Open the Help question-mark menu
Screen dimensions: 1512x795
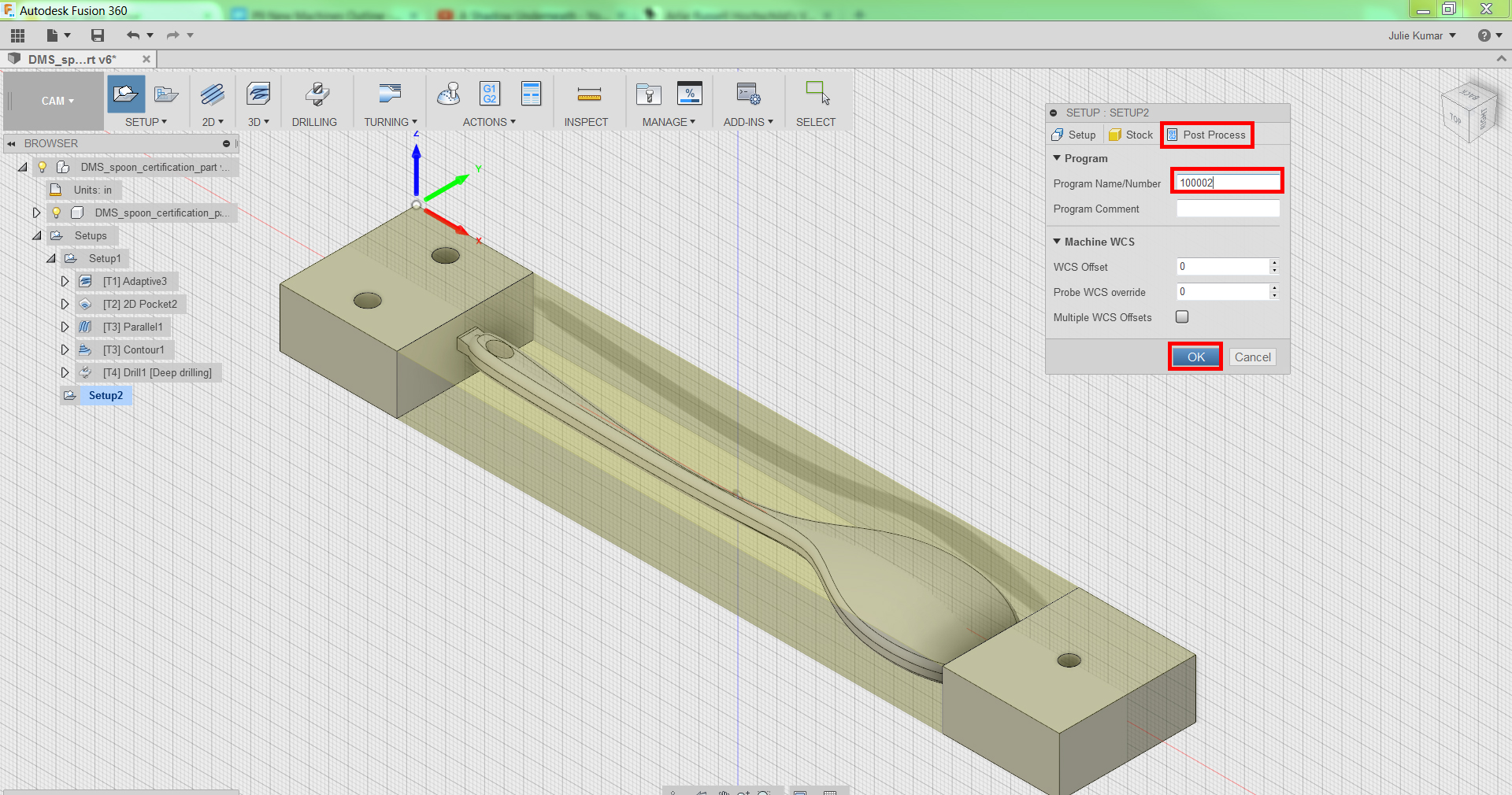click(1490, 35)
